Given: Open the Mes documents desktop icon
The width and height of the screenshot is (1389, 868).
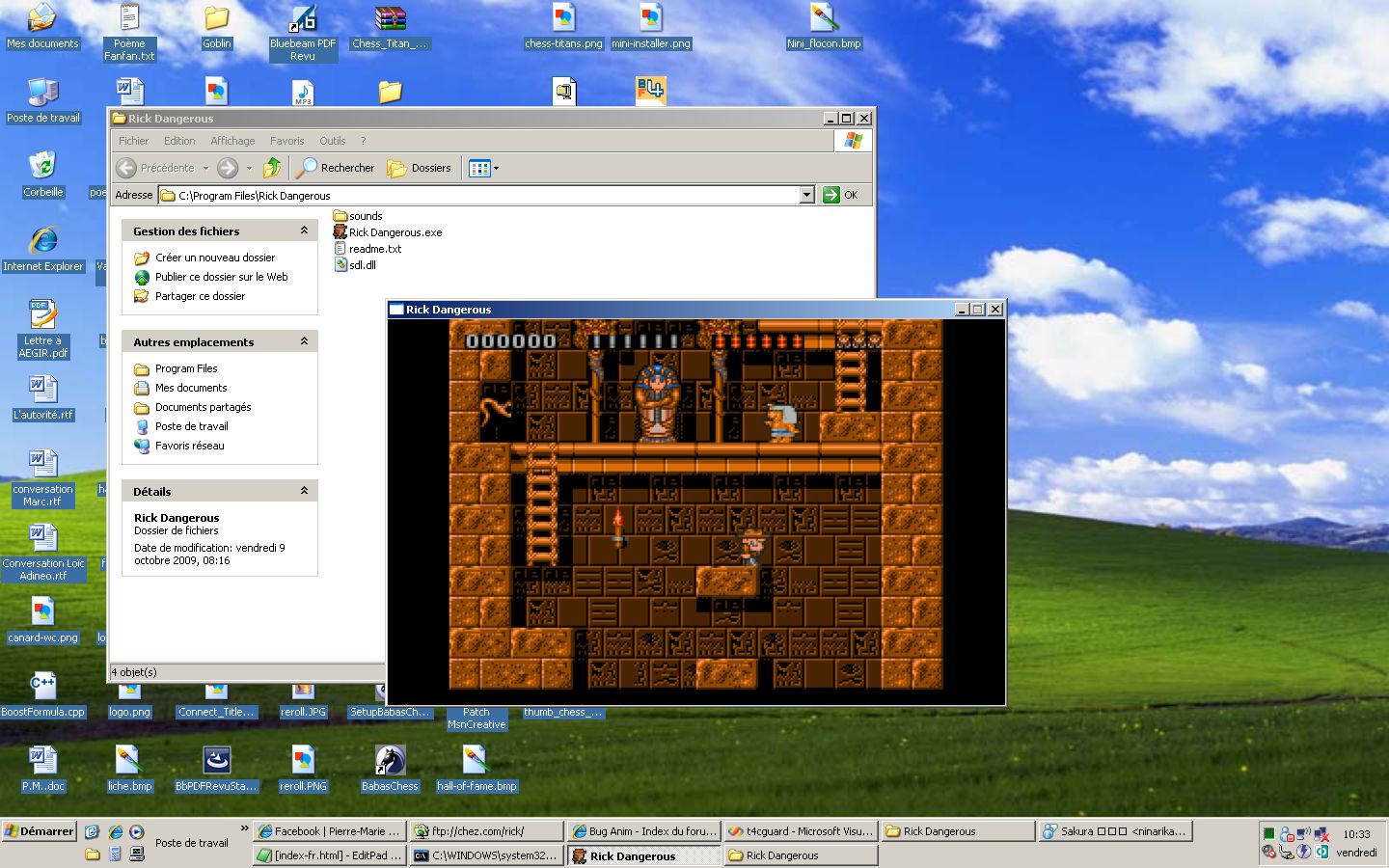Looking at the screenshot, I should [42, 27].
